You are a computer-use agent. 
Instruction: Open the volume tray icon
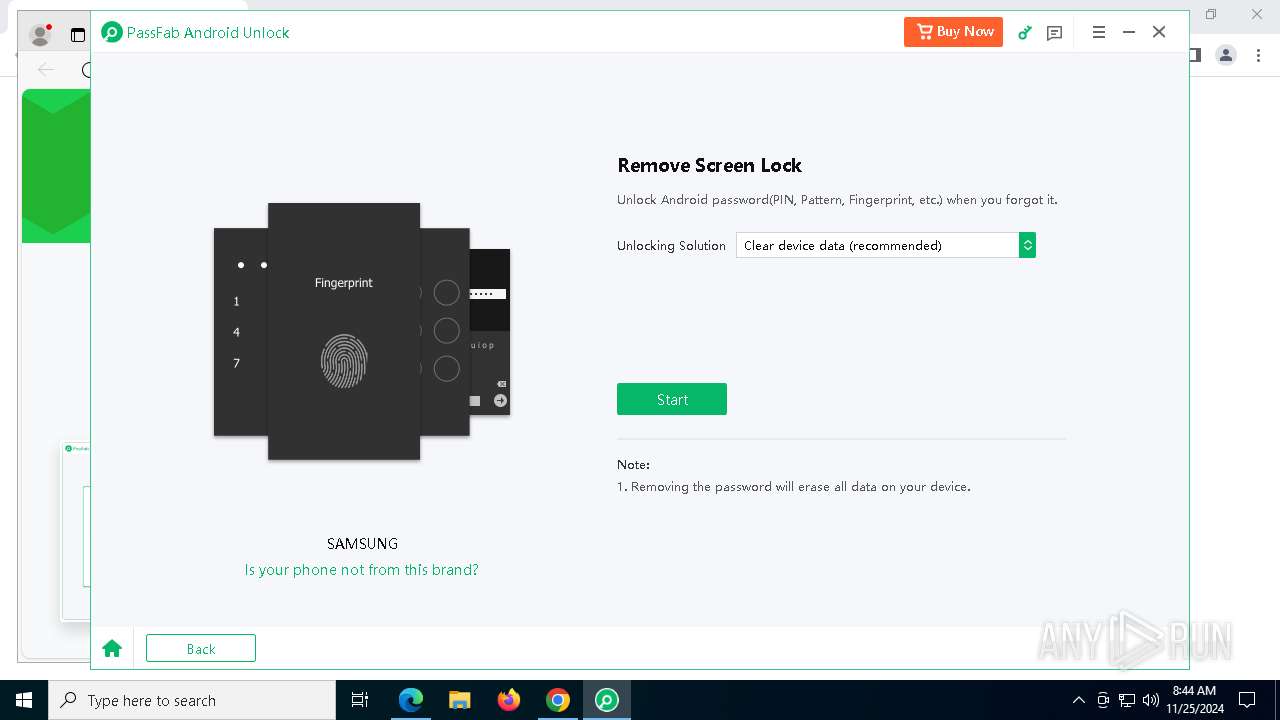(x=1151, y=700)
